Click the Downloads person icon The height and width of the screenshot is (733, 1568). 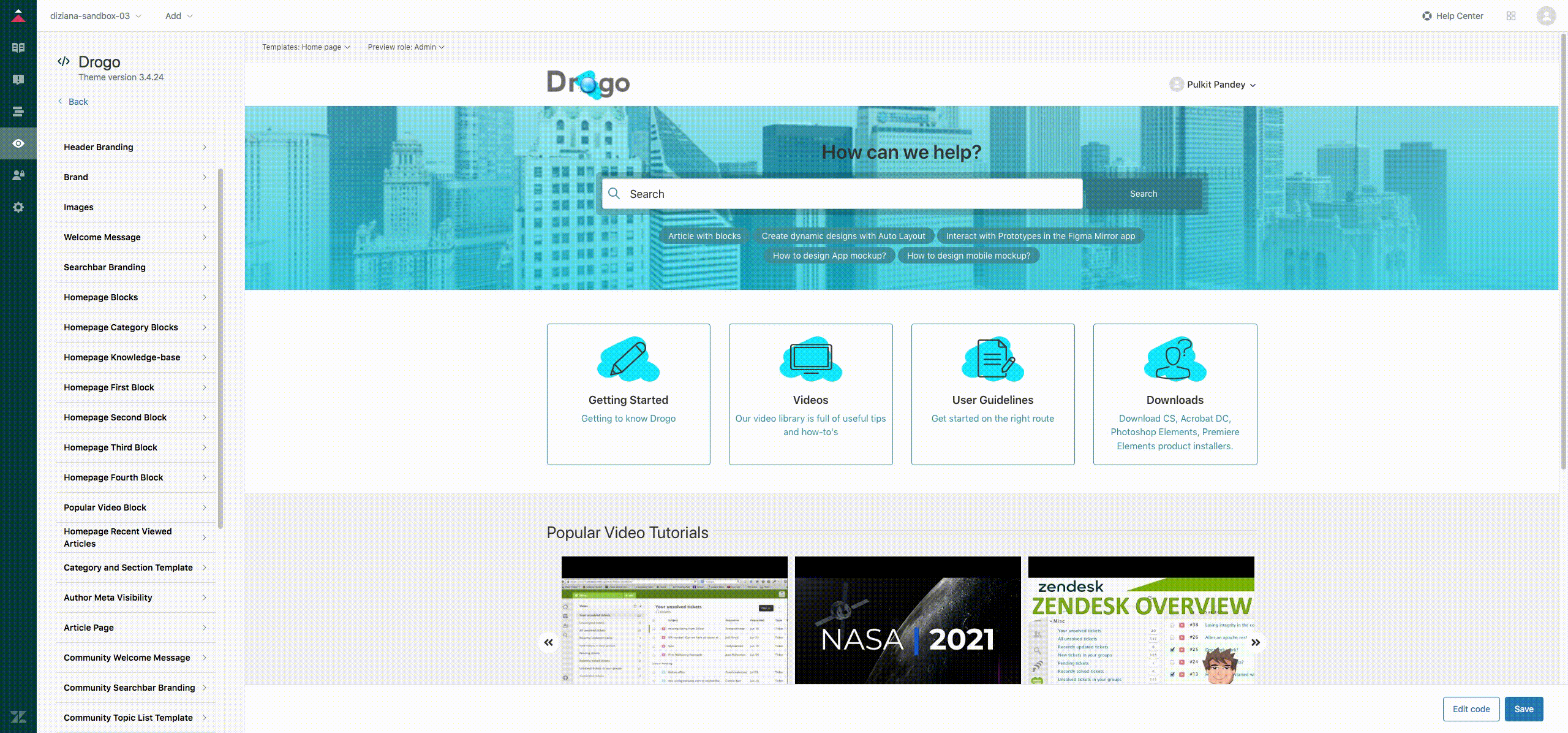click(1175, 358)
